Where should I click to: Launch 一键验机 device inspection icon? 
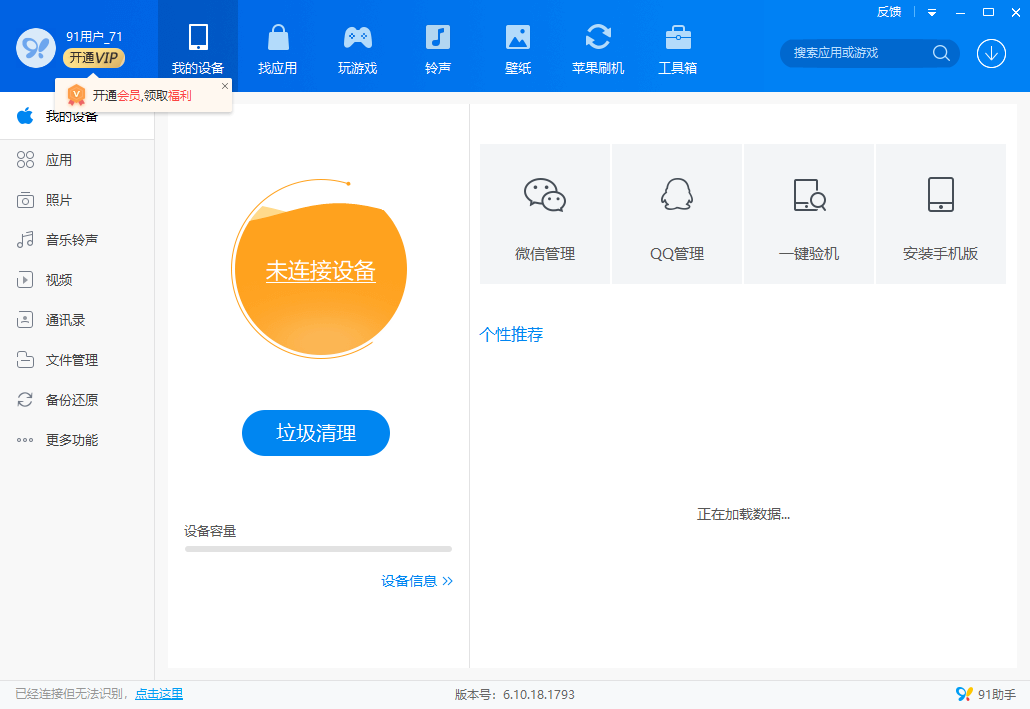pyautogui.click(x=809, y=195)
